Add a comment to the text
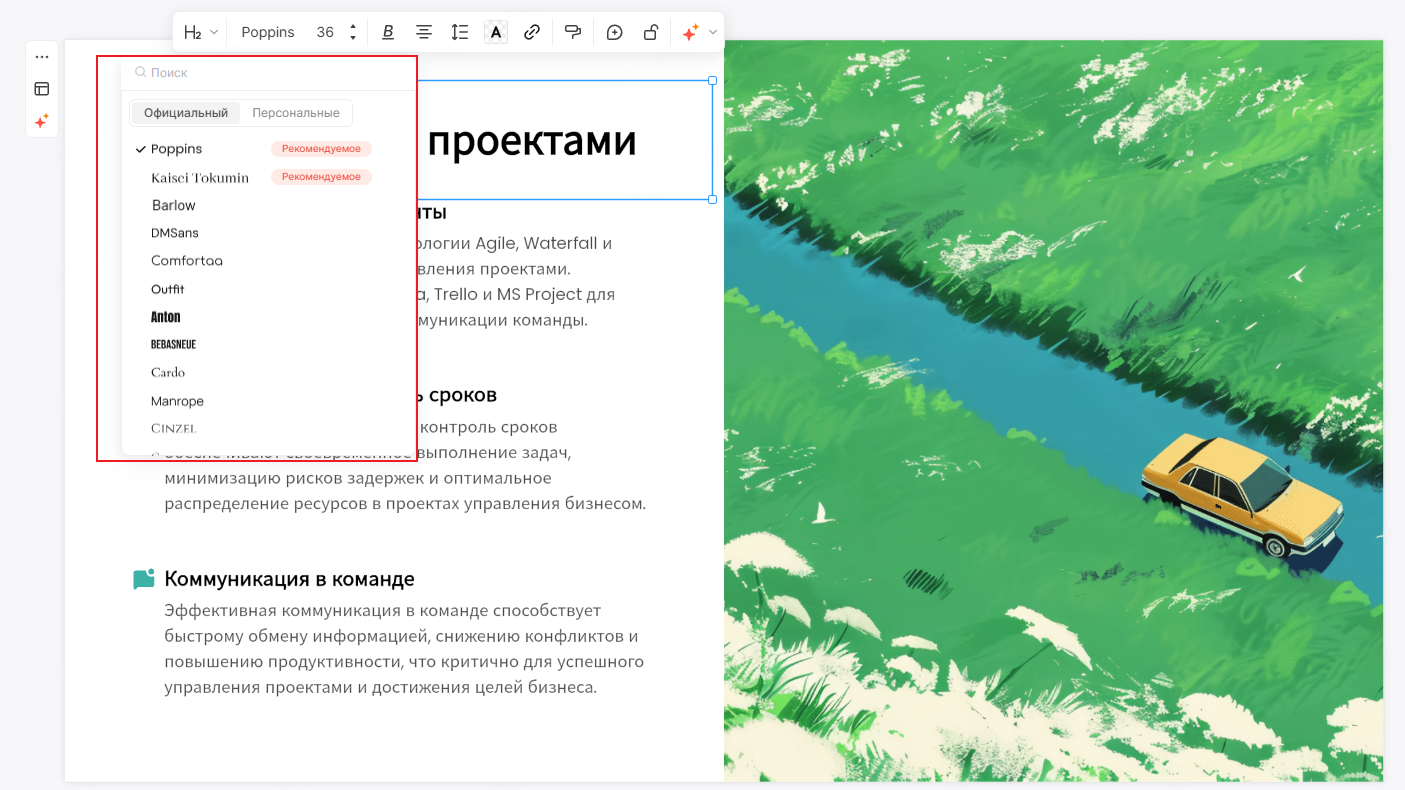The width and height of the screenshot is (1405, 790). 614,31
